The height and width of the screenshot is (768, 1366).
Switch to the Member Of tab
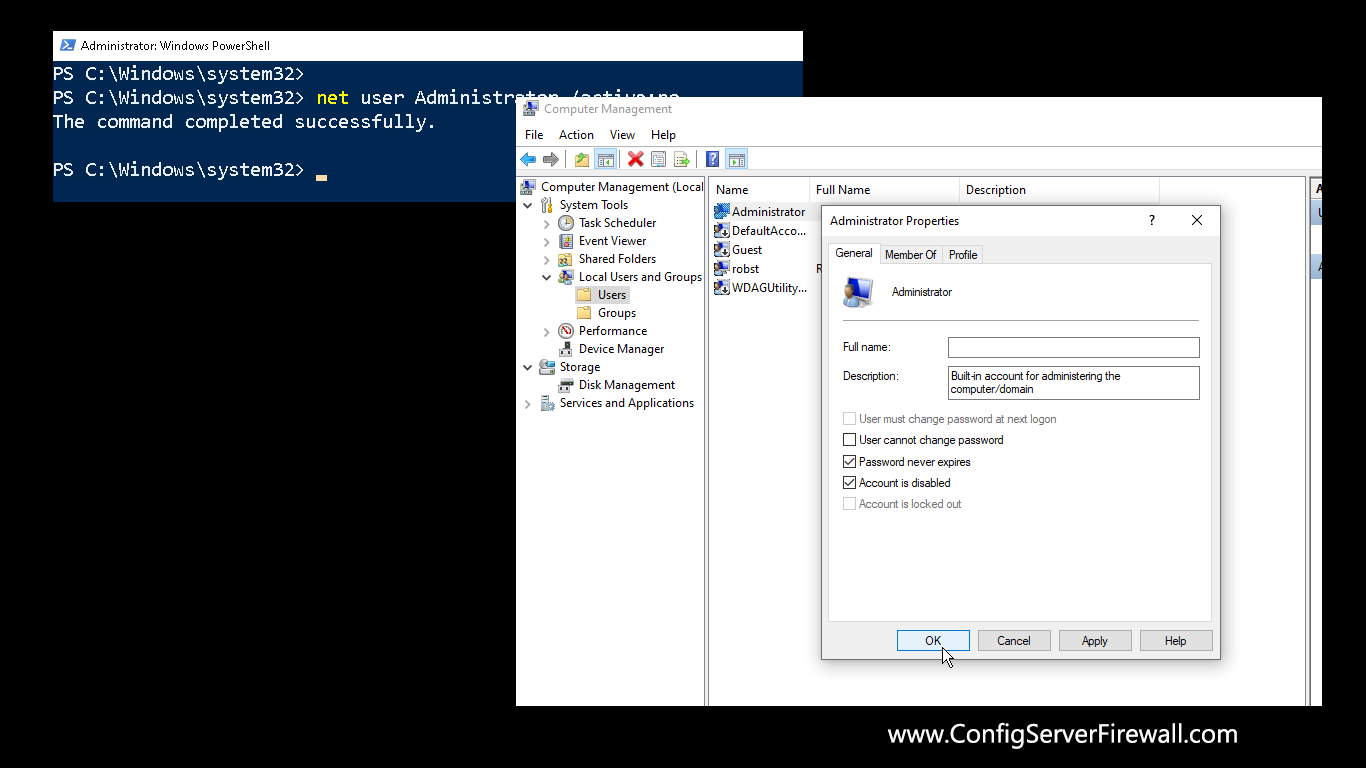point(911,255)
